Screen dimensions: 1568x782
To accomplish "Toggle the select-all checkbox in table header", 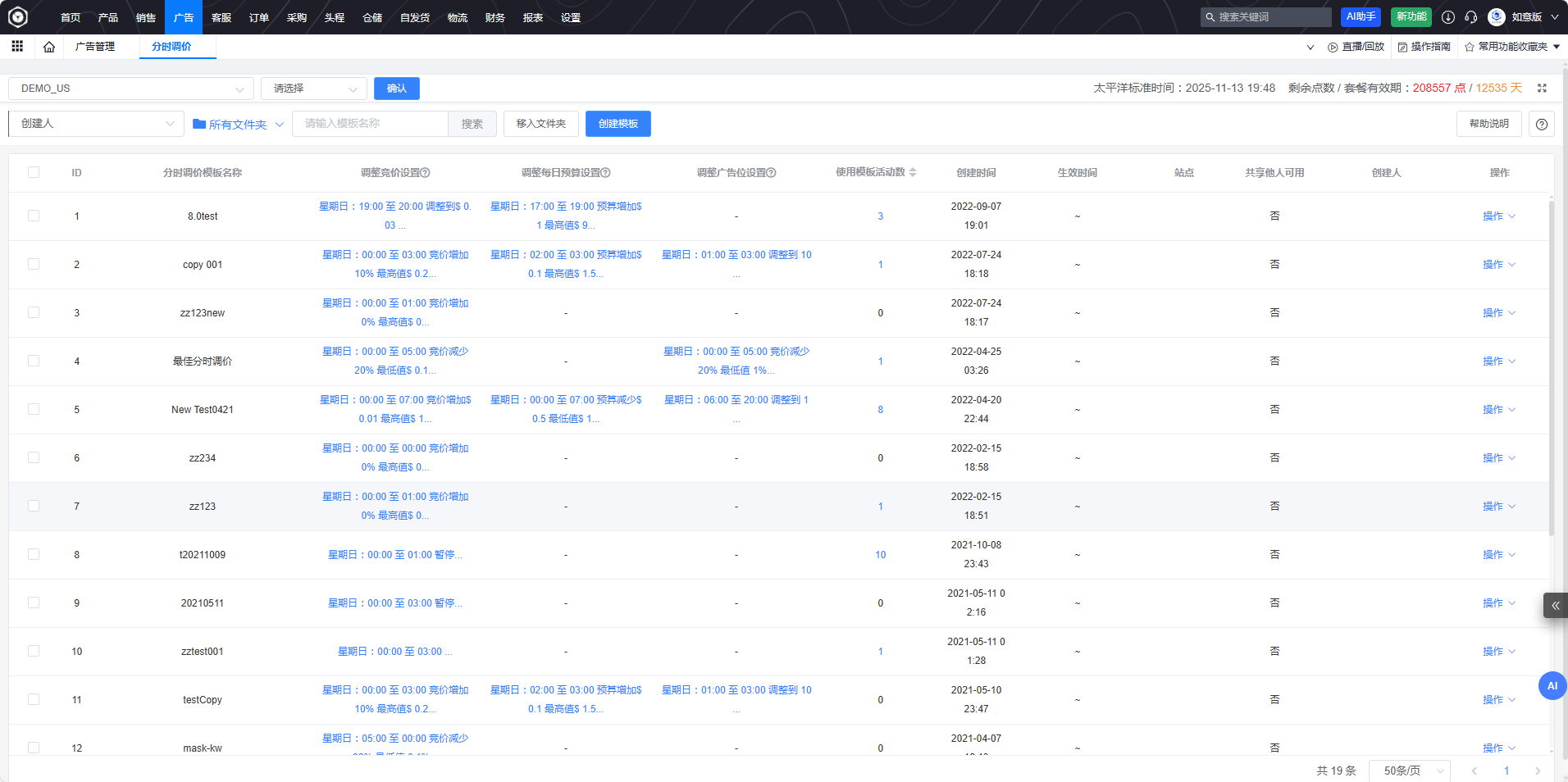I will pos(34,172).
